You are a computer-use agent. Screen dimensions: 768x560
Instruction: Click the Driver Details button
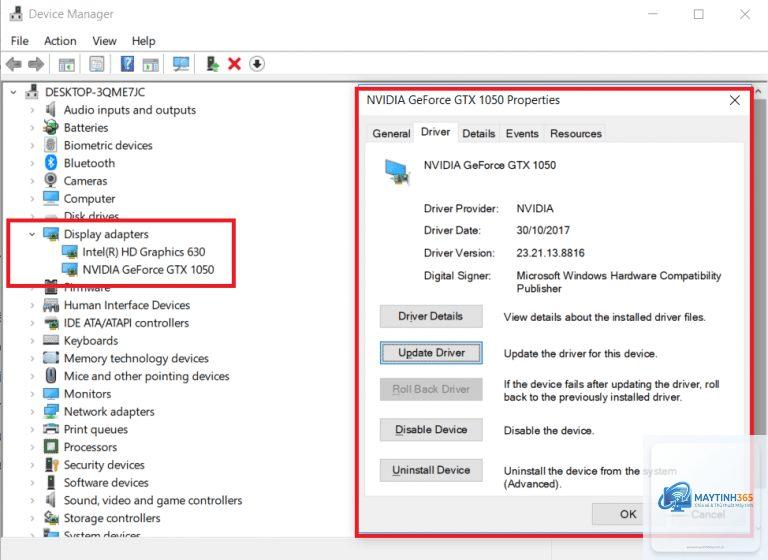431,316
